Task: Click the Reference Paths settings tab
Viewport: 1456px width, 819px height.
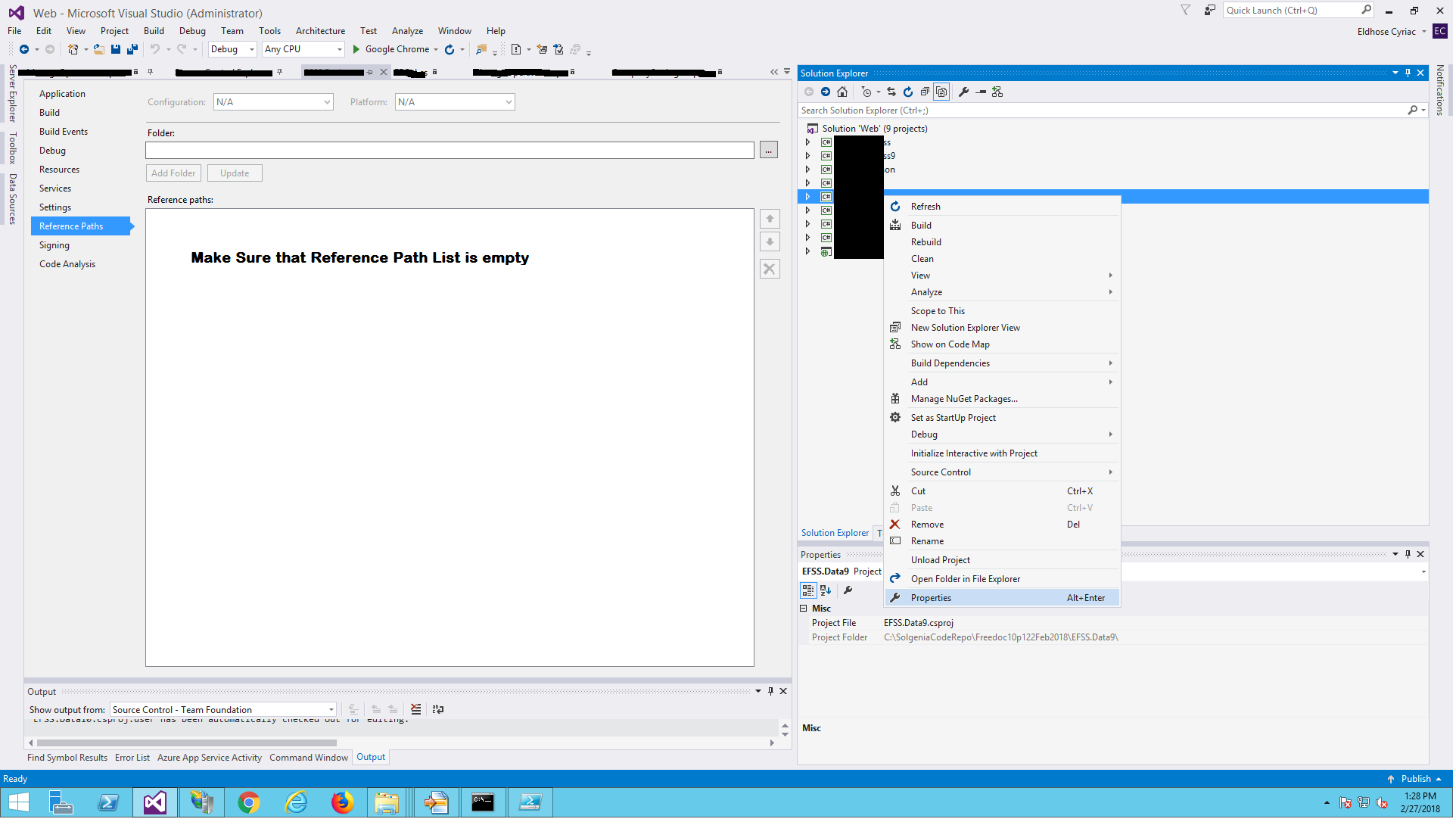Action: (x=71, y=225)
